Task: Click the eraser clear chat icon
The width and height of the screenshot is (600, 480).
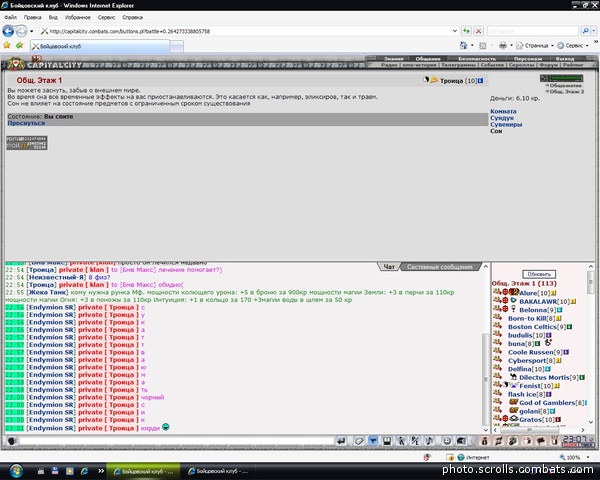Action: tap(359, 441)
